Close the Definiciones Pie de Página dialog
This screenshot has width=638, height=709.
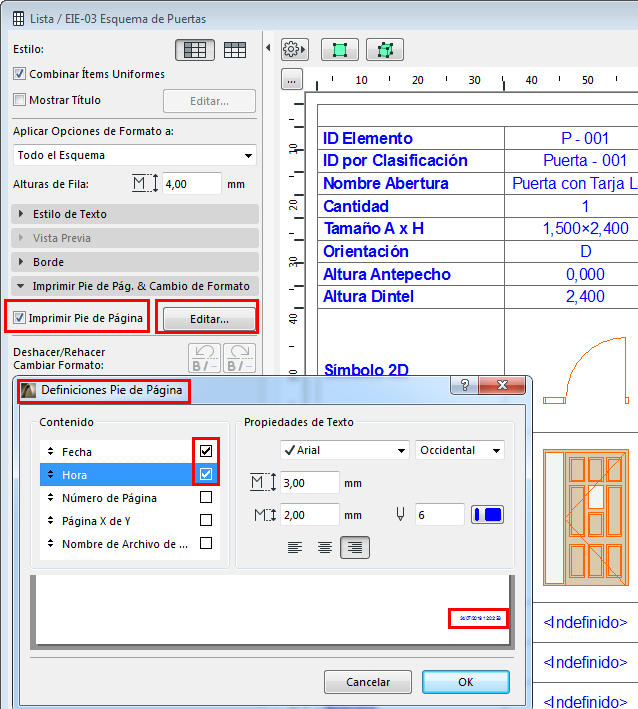[x=502, y=385]
